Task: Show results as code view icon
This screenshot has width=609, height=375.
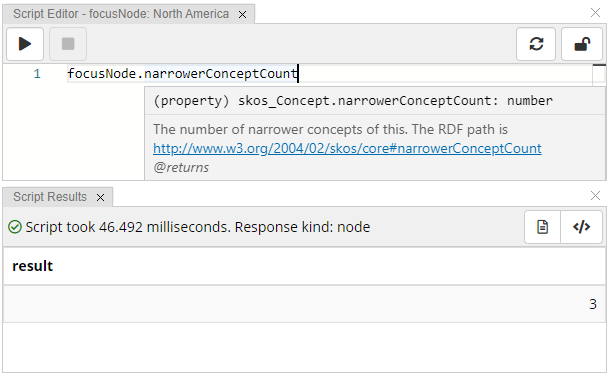Action: point(581,227)
